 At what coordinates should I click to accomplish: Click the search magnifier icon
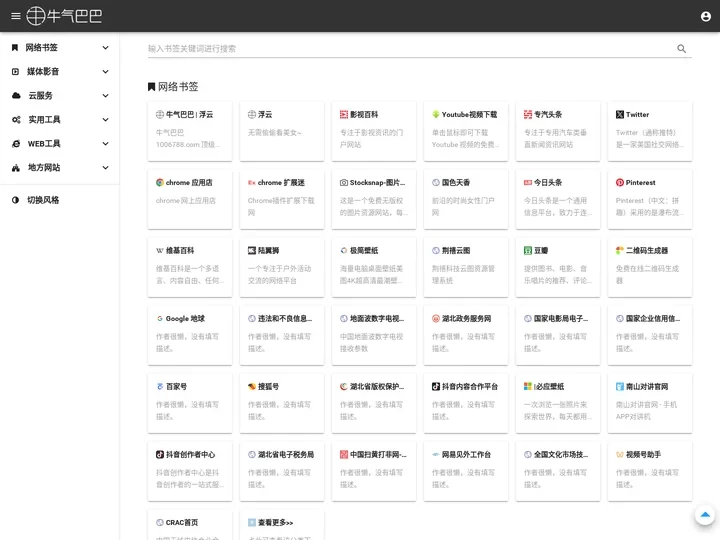(x=681, y=49)
